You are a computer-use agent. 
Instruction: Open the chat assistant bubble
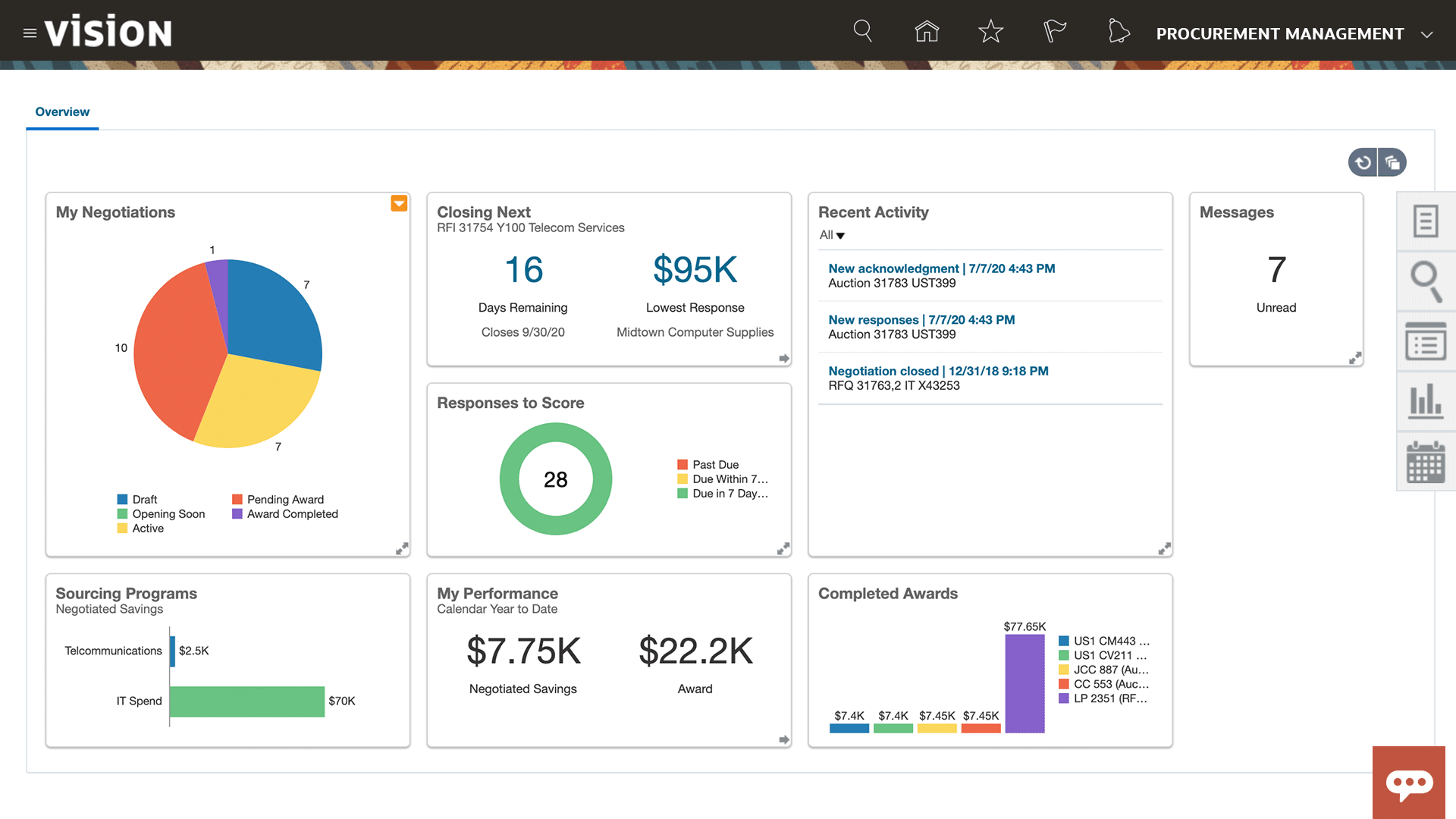(x=1409, y=783)
